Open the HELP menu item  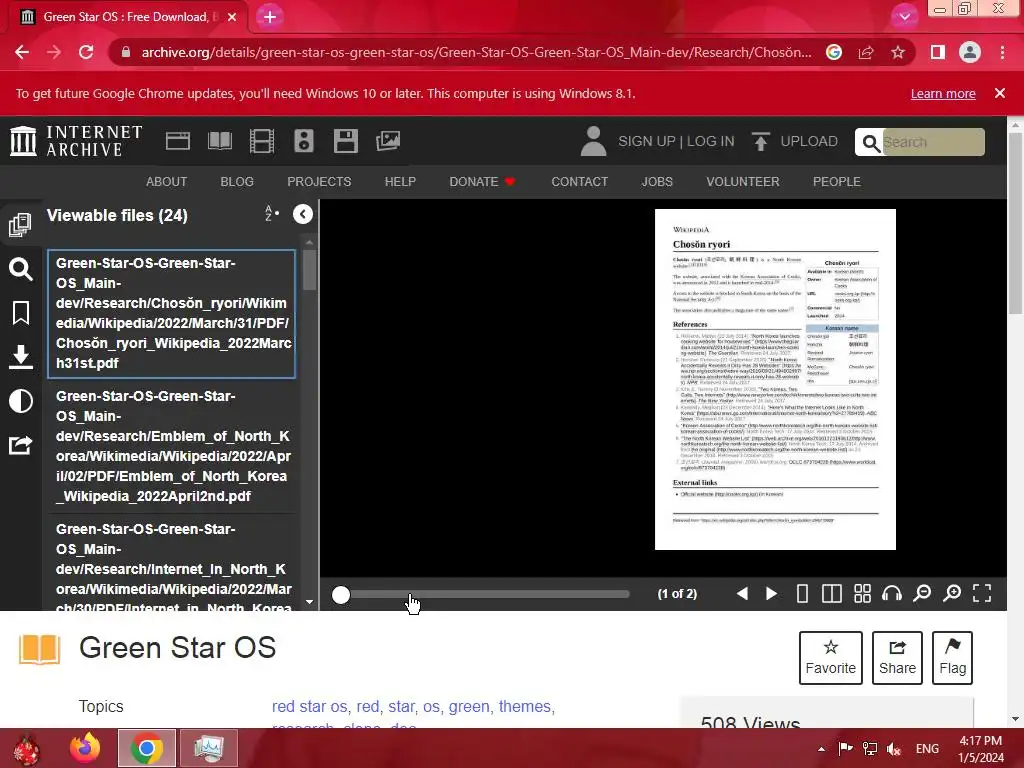(400, 182)
